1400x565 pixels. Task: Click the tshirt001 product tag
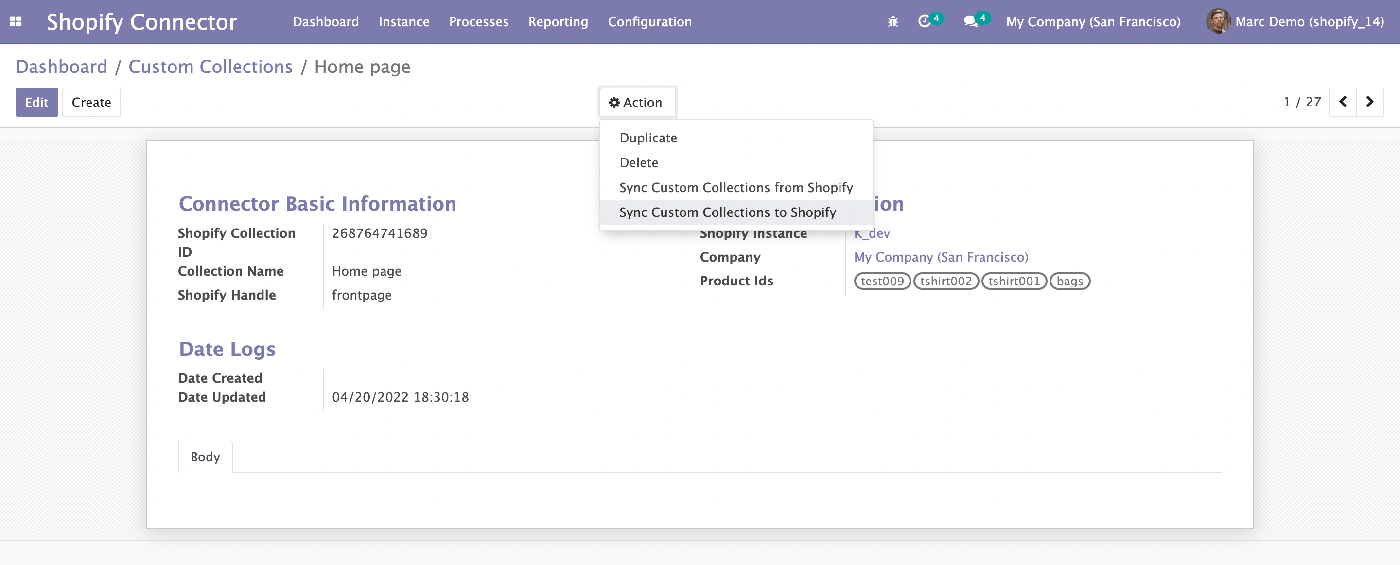(x=1014, y=281)
